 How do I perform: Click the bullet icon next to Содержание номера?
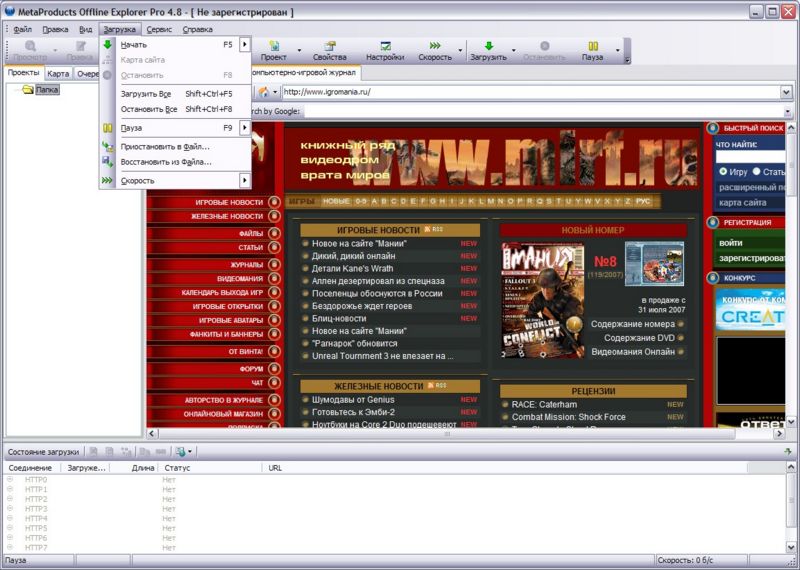[681, 324]
